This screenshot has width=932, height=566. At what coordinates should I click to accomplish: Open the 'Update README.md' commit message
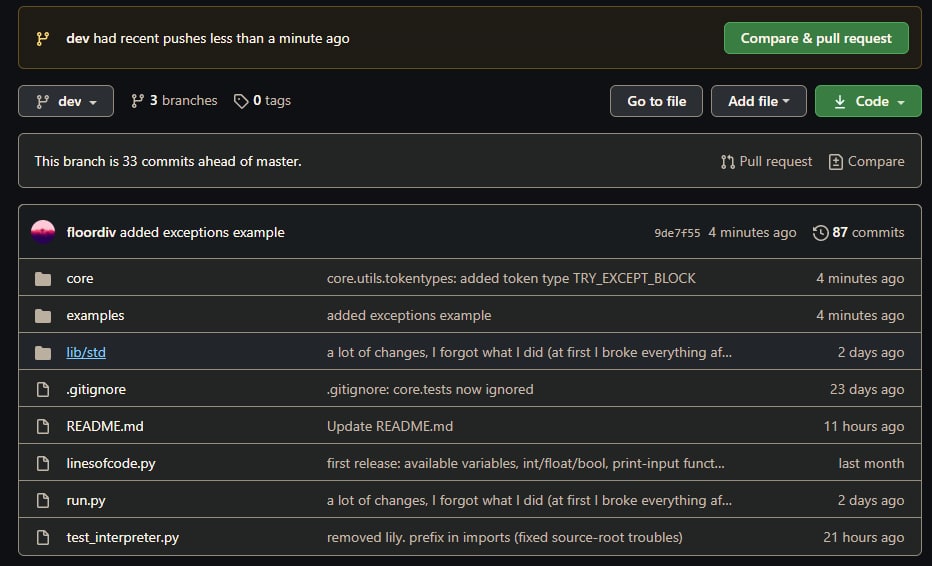pos(390,426)
